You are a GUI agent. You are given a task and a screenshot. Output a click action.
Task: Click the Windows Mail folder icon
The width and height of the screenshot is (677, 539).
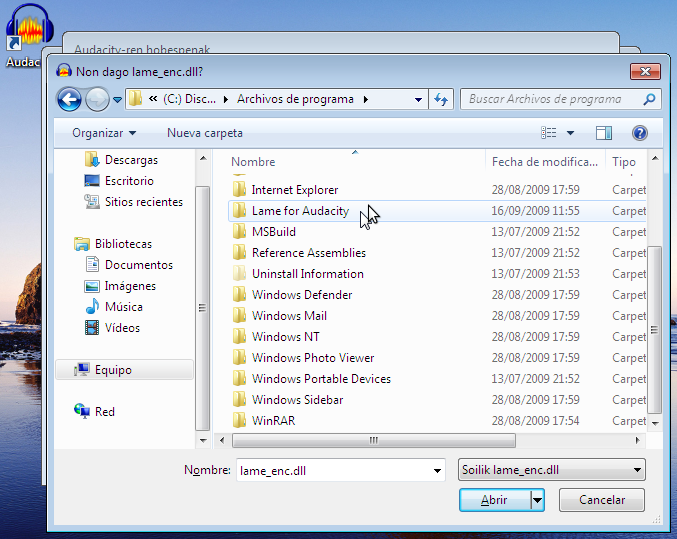coord(239,316)
